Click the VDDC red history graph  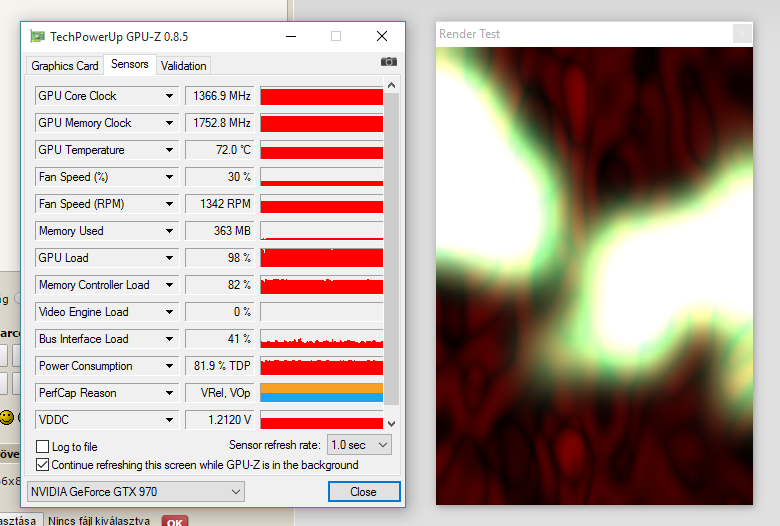321,420
